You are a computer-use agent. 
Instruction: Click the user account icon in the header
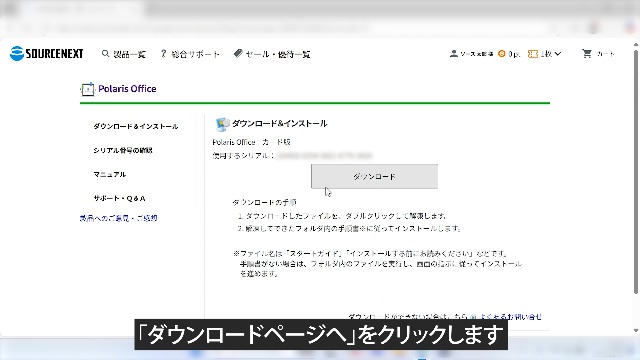tap(453, 53)
